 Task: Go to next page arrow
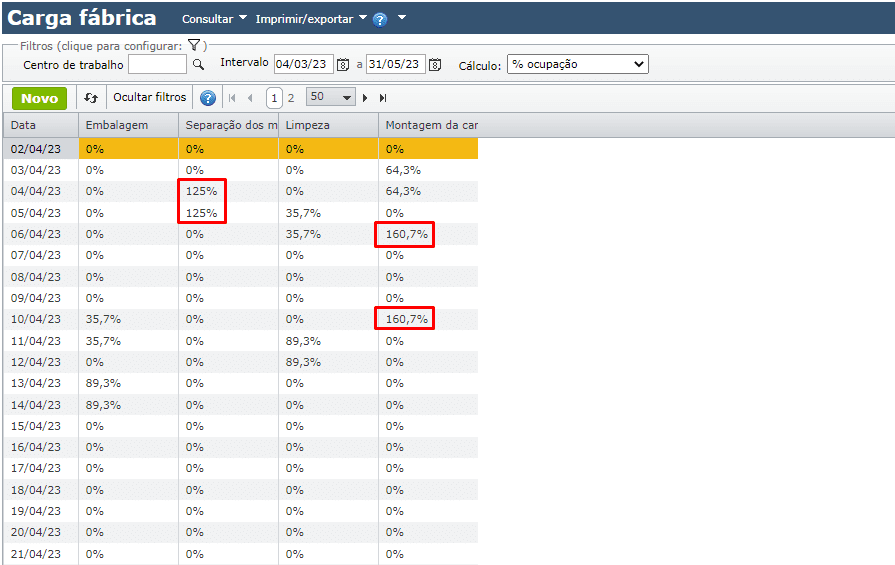click(365, 98)
